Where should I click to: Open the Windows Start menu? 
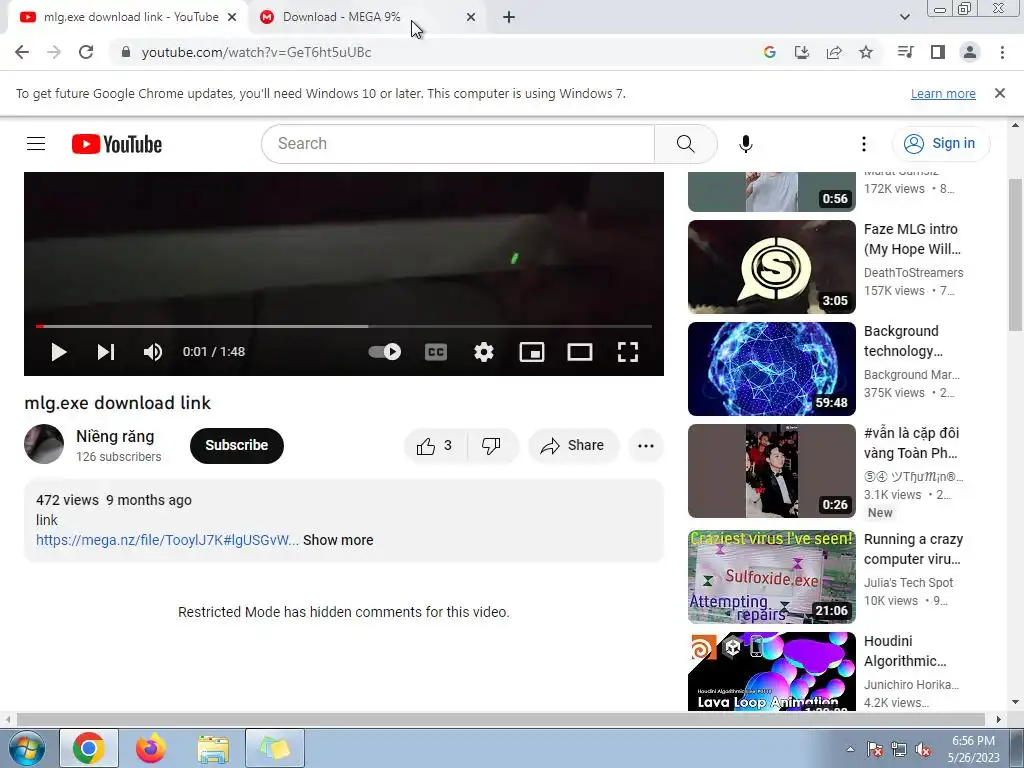pos(27,748)
